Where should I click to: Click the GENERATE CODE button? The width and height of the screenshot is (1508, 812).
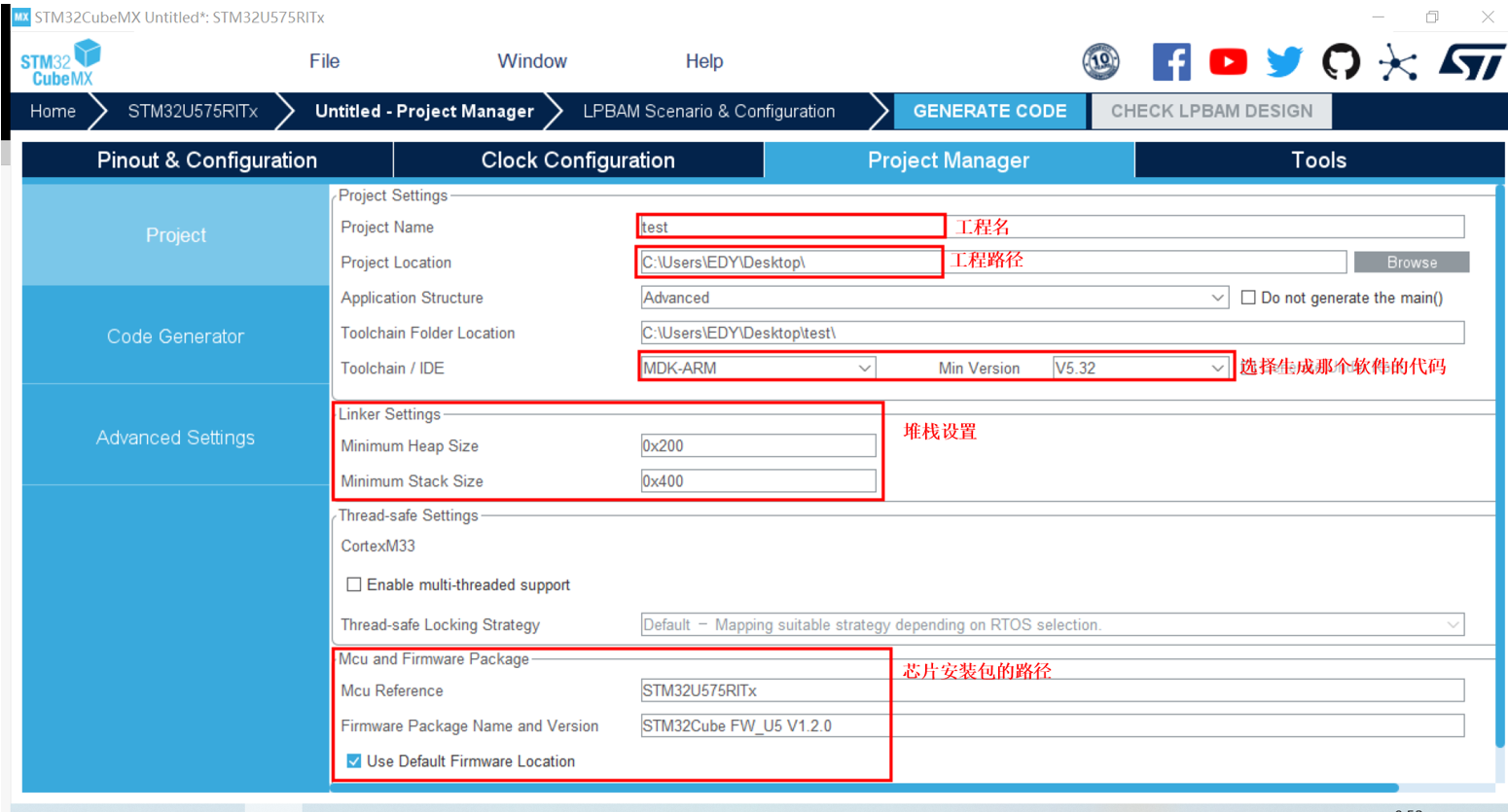(x=989, y=111)
